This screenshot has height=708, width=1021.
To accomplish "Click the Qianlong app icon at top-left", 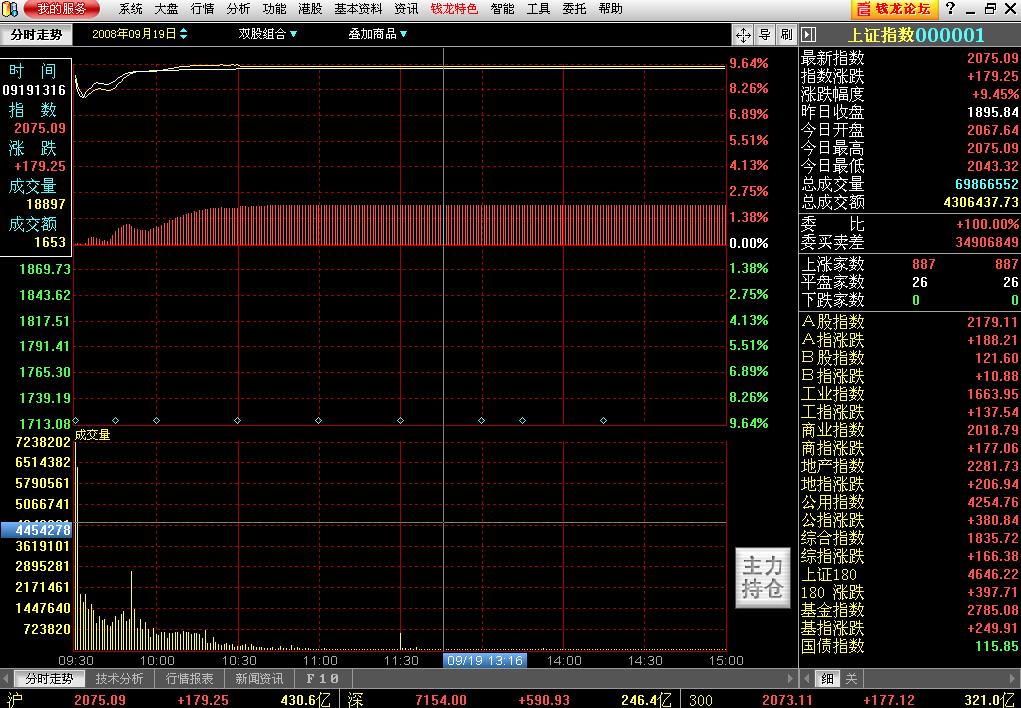I will click(10, 9).
